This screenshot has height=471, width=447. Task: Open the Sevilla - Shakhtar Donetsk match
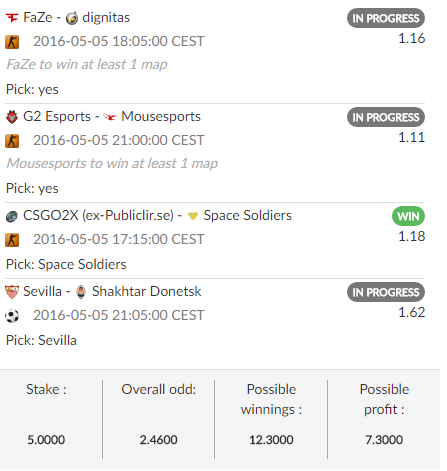point(112,291)
